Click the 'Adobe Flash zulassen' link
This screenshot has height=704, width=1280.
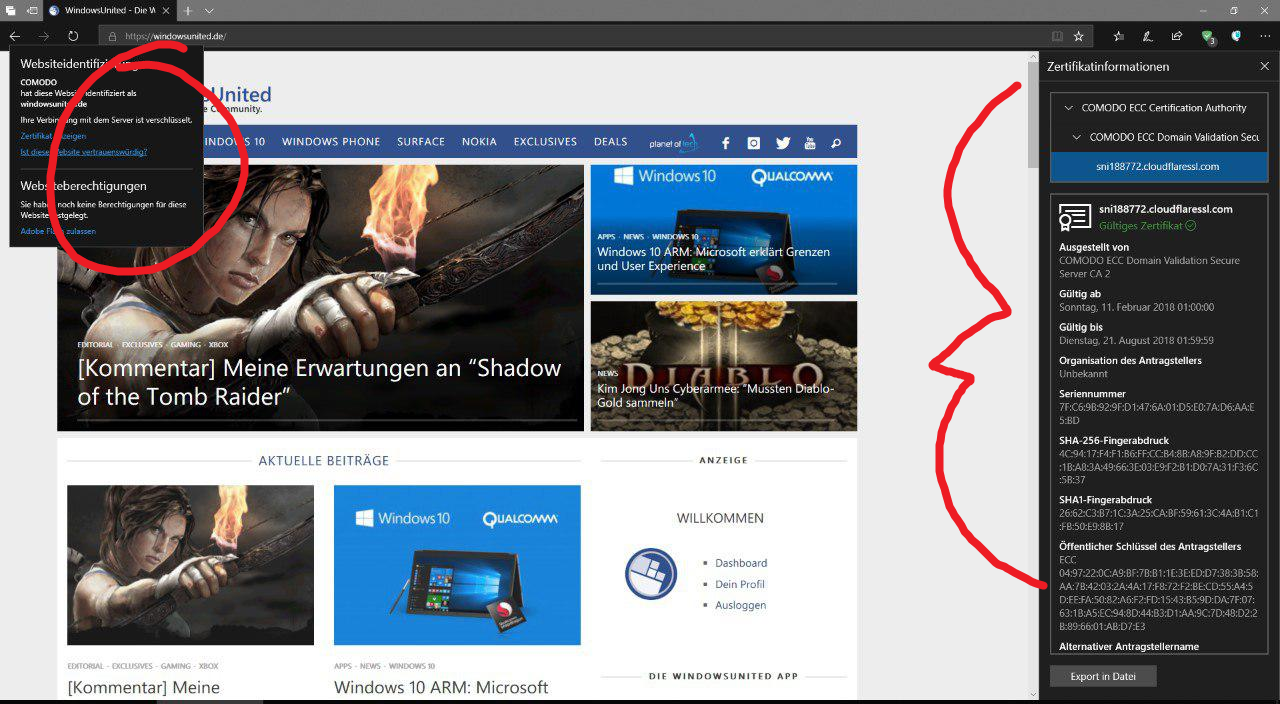point(58,231)
